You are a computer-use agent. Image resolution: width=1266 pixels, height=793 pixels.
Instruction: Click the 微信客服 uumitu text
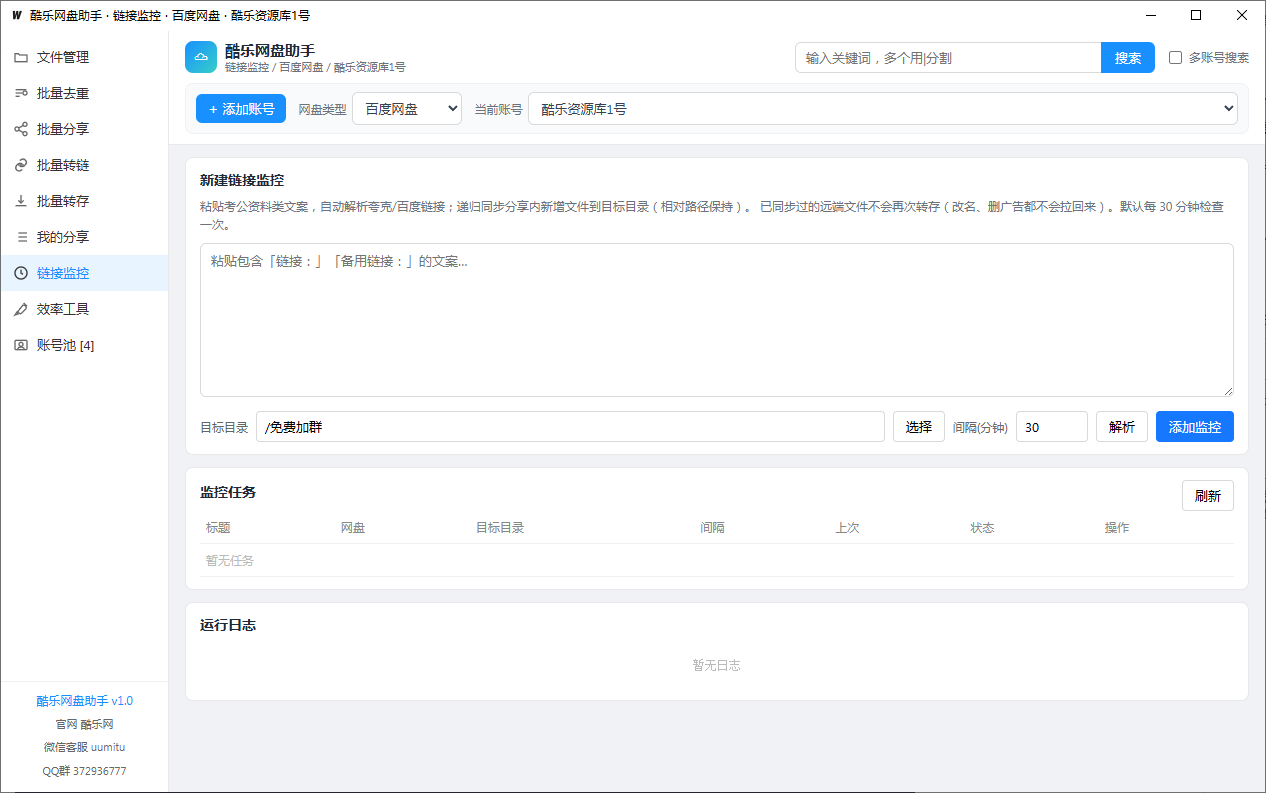tap(84, 747)
